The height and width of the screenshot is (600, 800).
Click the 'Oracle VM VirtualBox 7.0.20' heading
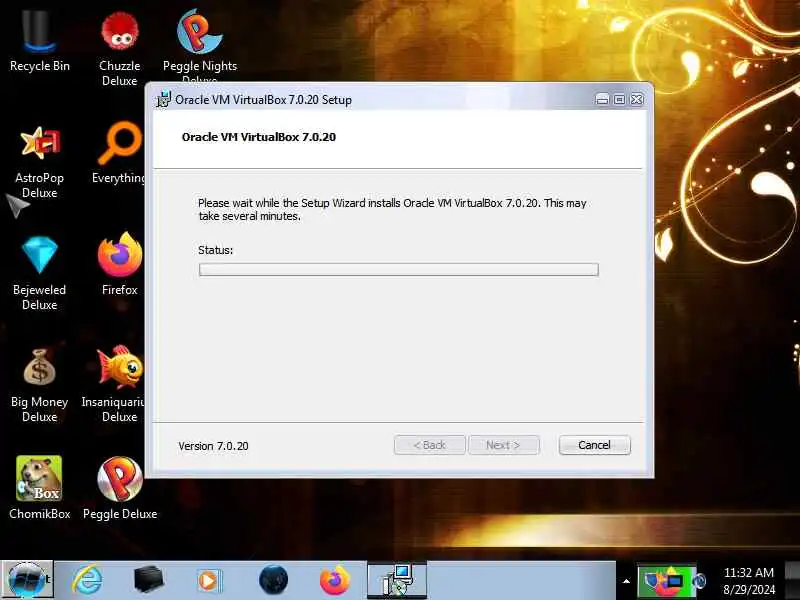coord(259,137)
